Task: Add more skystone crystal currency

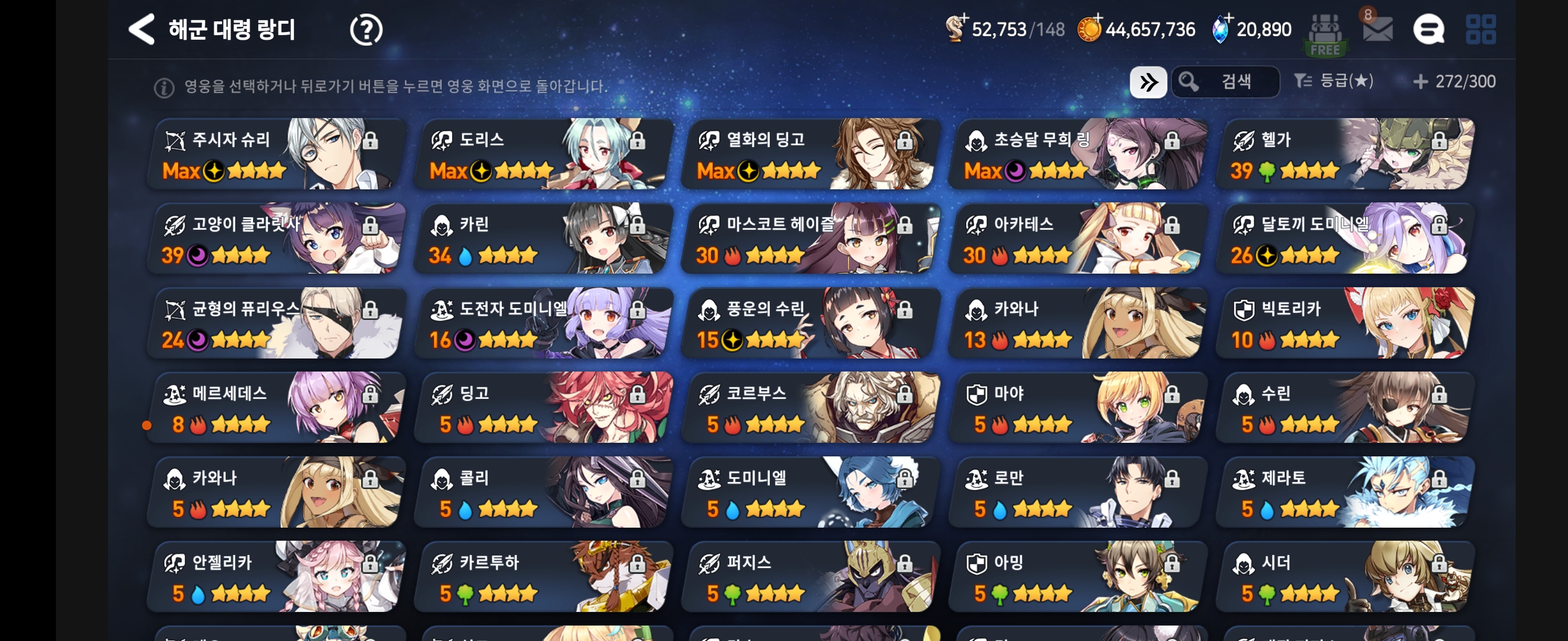Action: pyautogui.click(x=1221, y=28)
